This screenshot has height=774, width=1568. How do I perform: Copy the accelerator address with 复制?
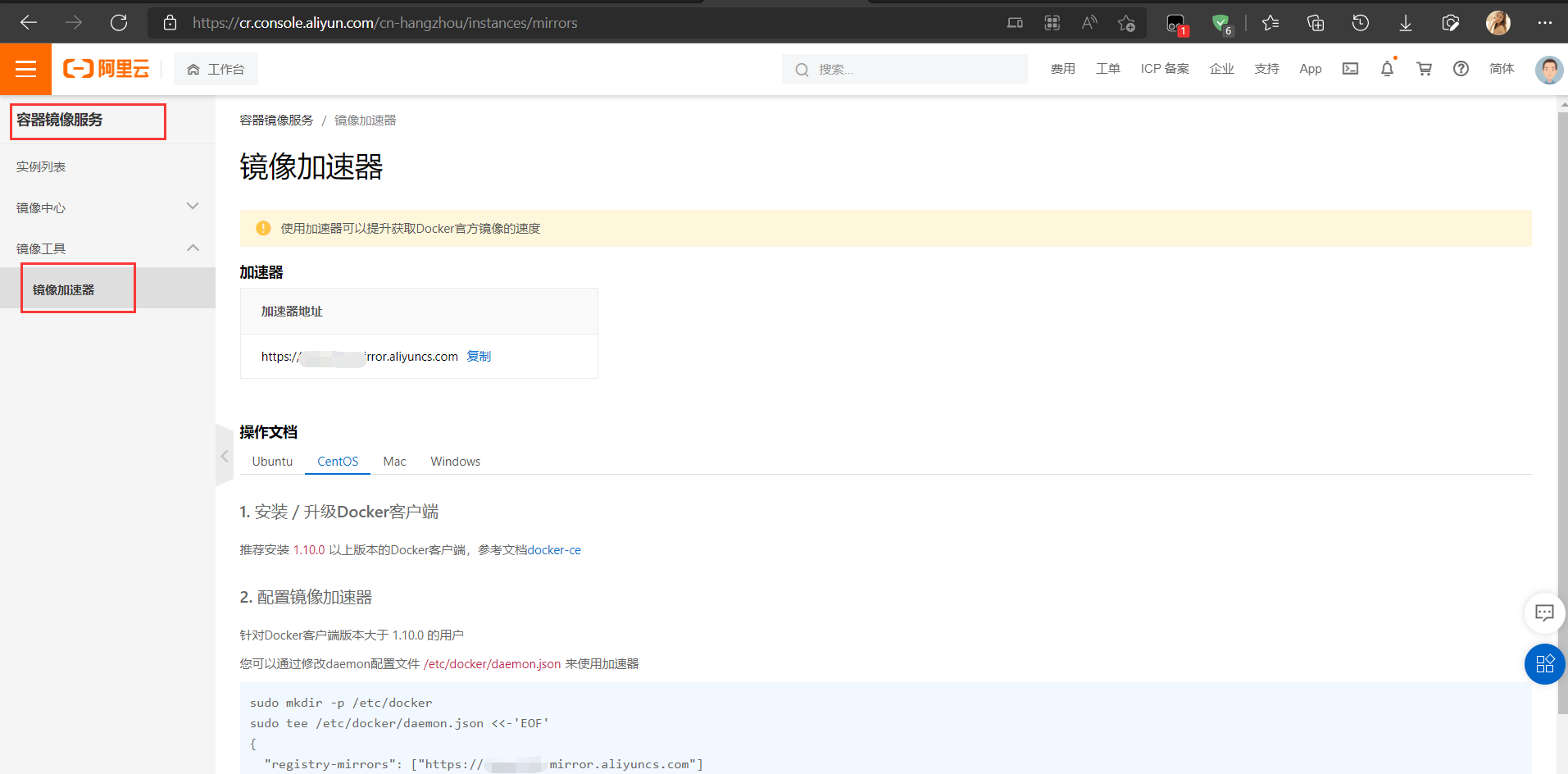pos(479,356)
